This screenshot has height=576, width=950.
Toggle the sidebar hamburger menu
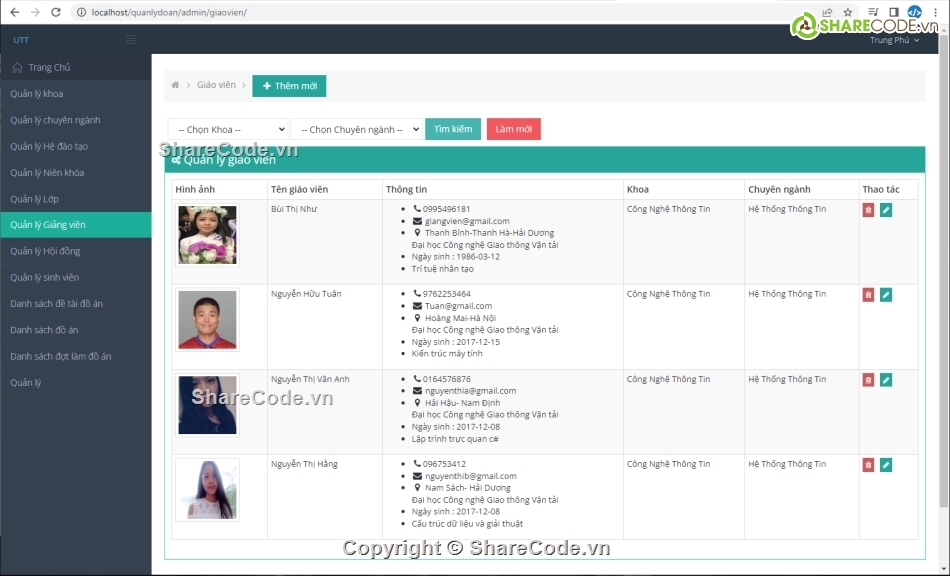coord(131,40)
